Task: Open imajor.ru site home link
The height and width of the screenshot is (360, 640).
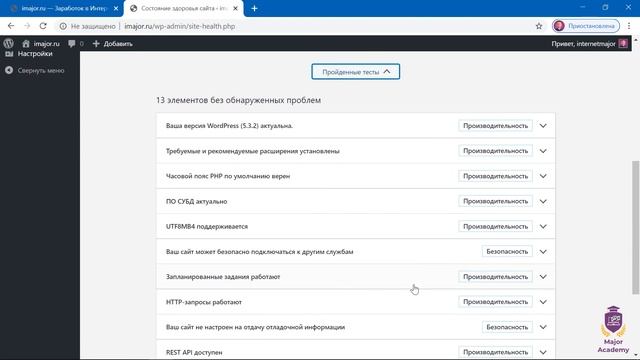Action: [41, 44]
